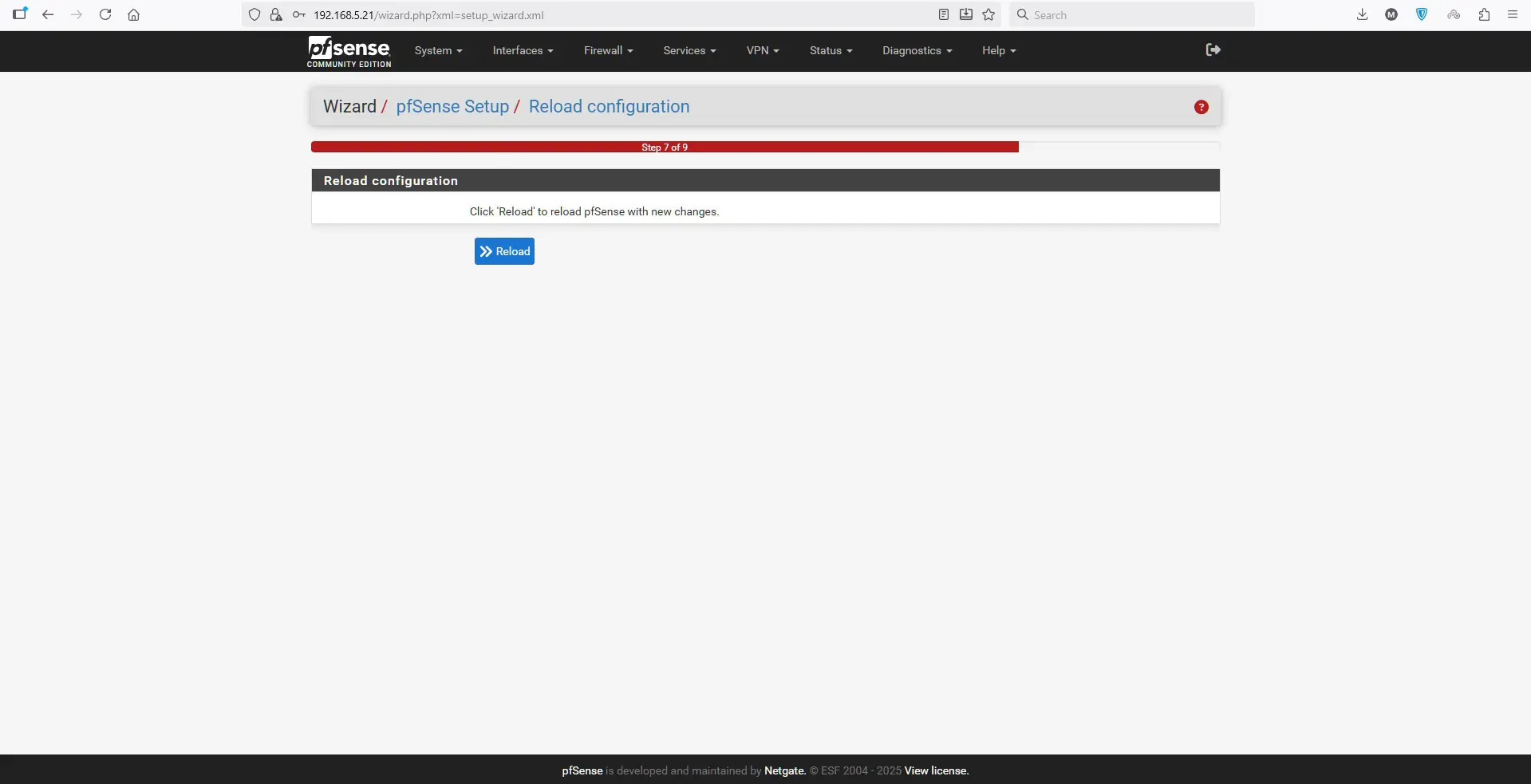This screenshot has width=1531, height=784.
Task: Expand the Services menu
Action: coord(689,50)
